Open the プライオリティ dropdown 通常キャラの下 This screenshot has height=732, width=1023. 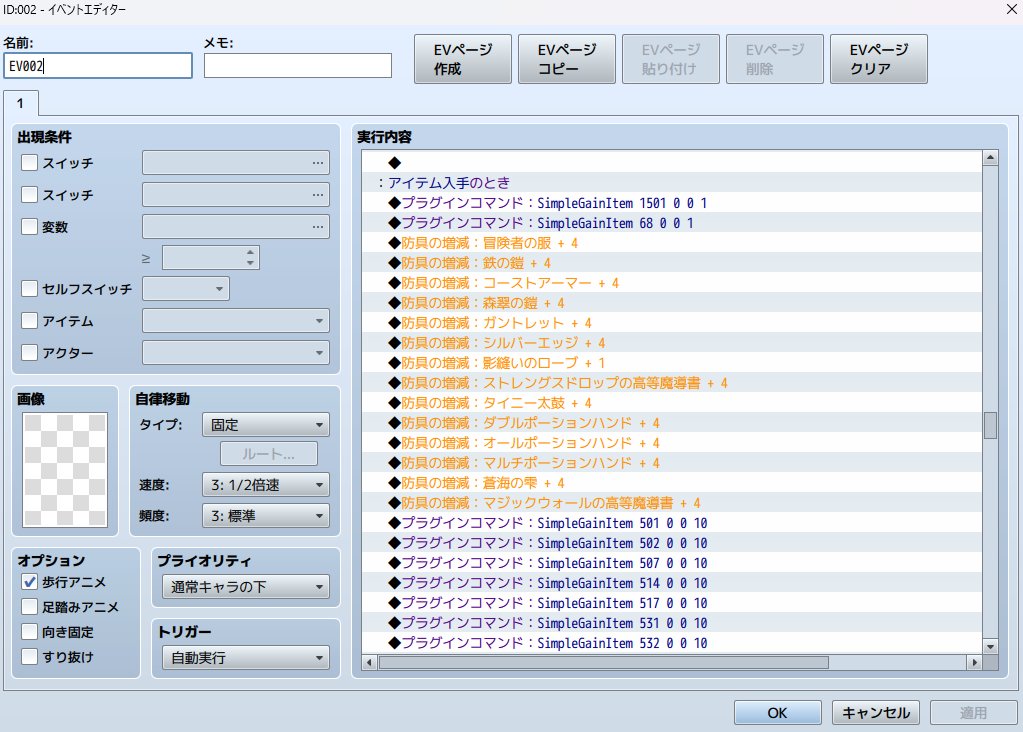245,587
